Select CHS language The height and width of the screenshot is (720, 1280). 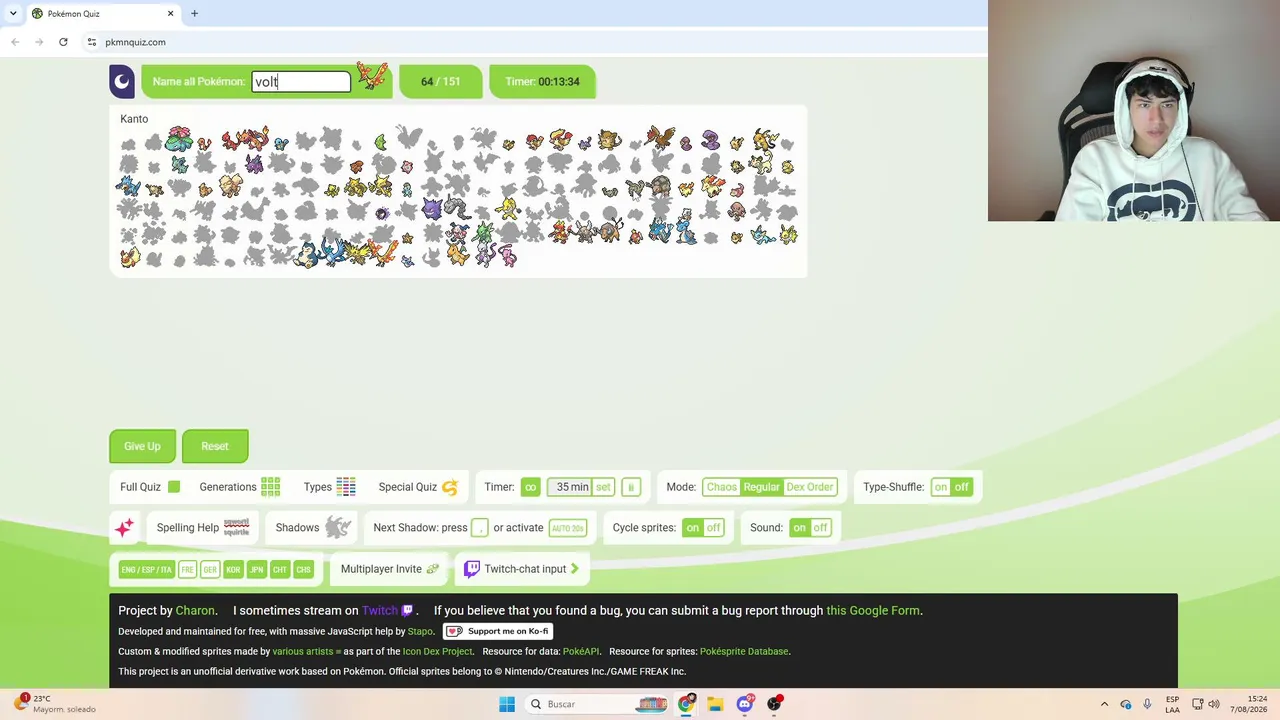pyautogui.click(x=303, y=569)
